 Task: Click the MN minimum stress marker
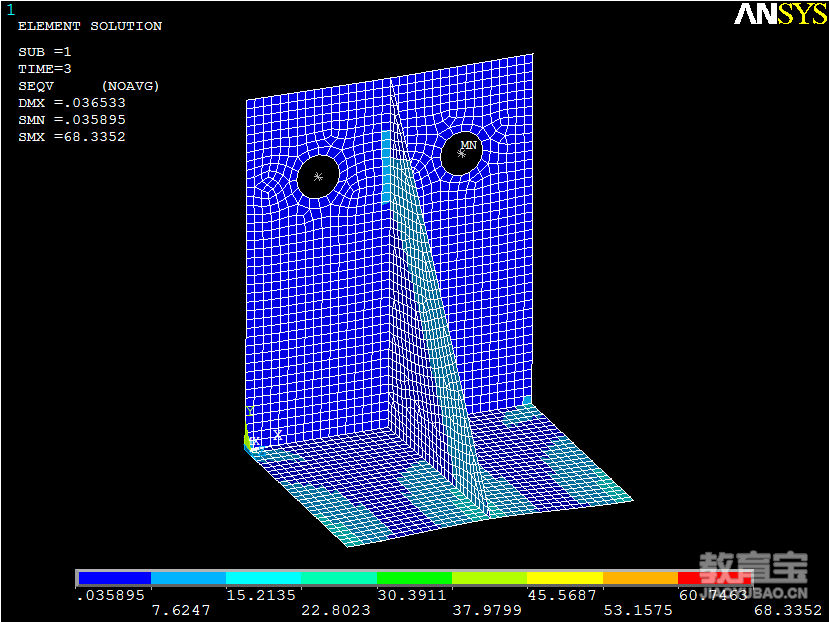pos(468,146)
